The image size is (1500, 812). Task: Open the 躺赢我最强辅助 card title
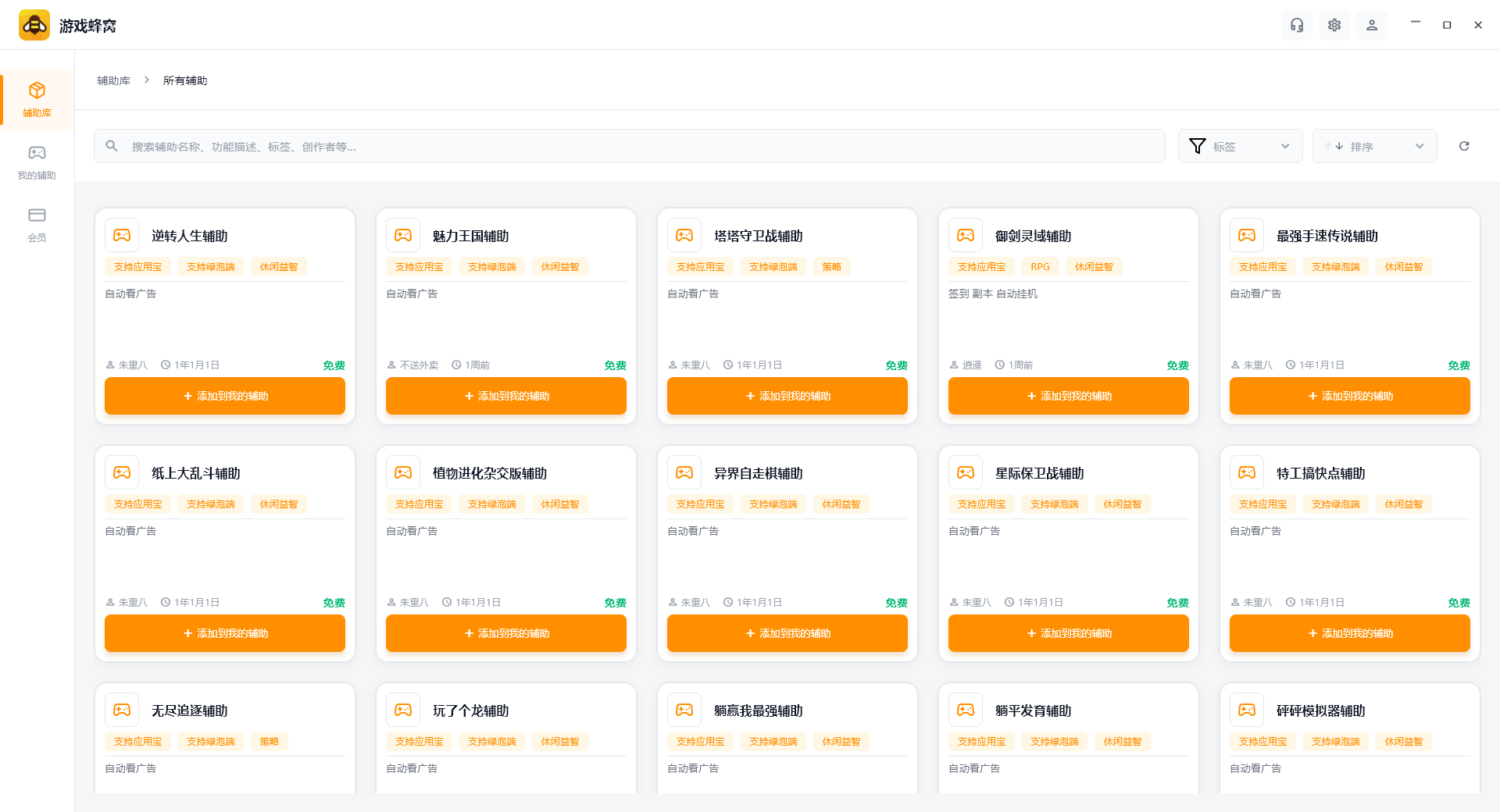click(758, 710)
